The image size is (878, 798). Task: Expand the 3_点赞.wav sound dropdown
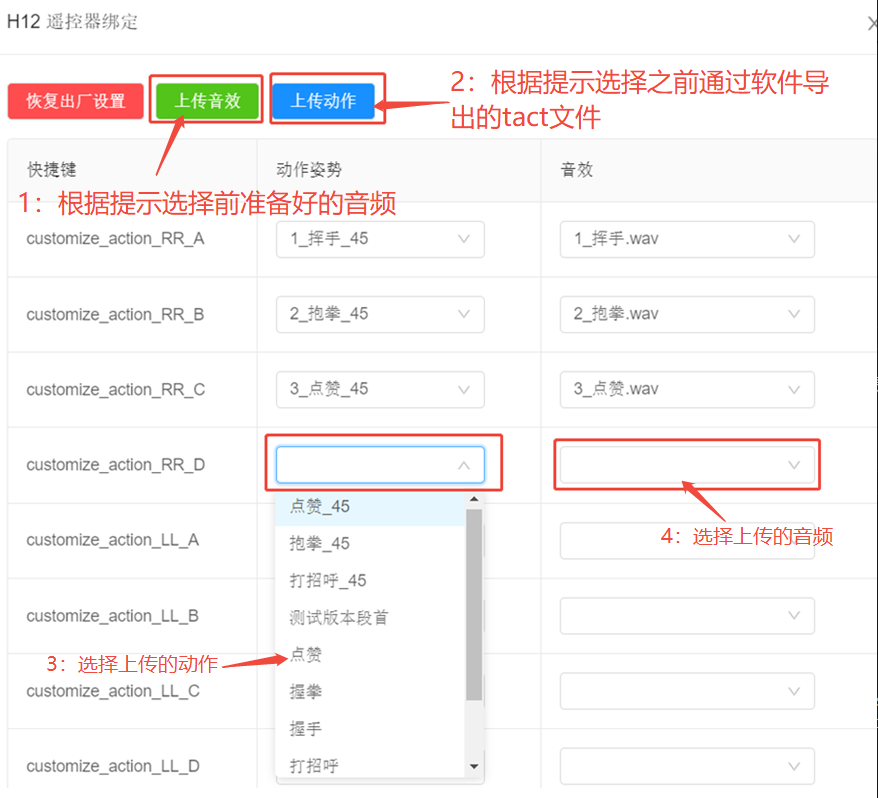[x=686, y=389]
